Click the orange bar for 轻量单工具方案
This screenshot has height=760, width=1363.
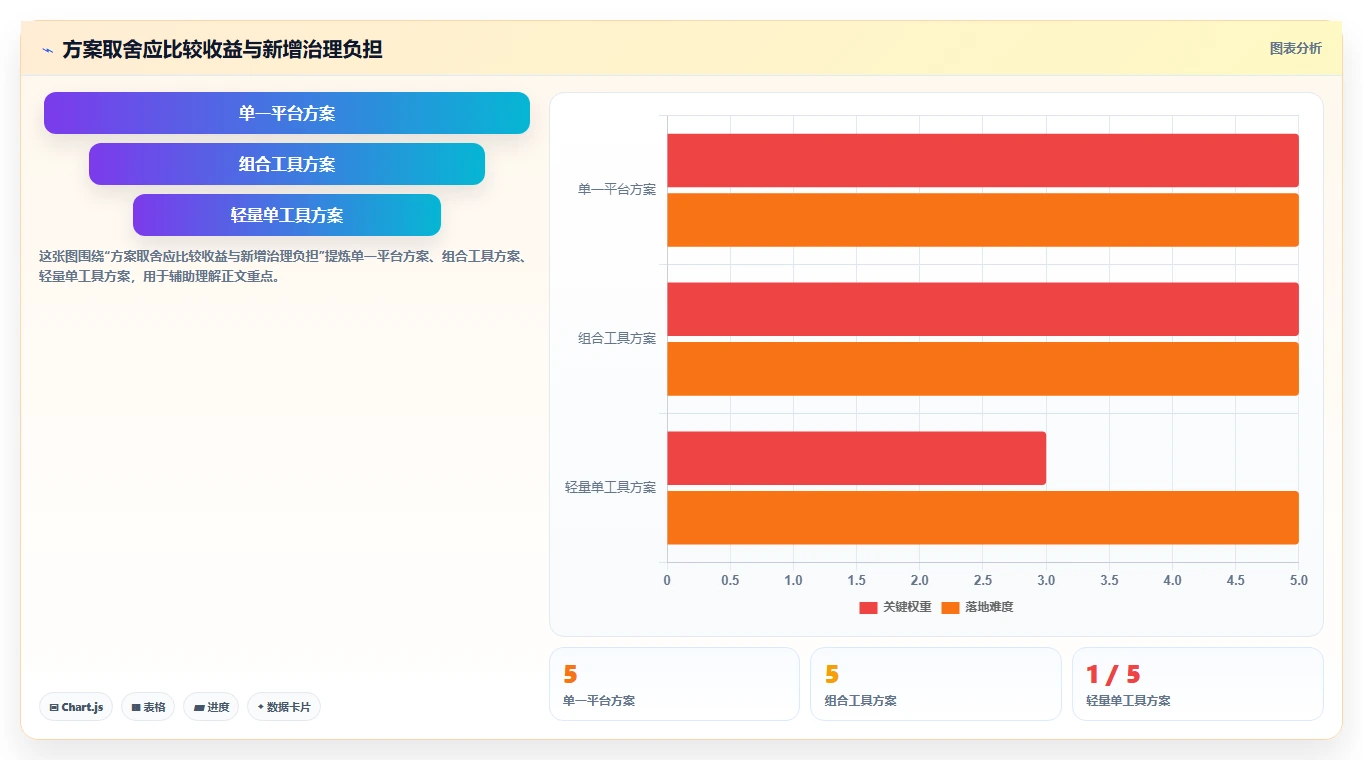click(x=983, y=518)
